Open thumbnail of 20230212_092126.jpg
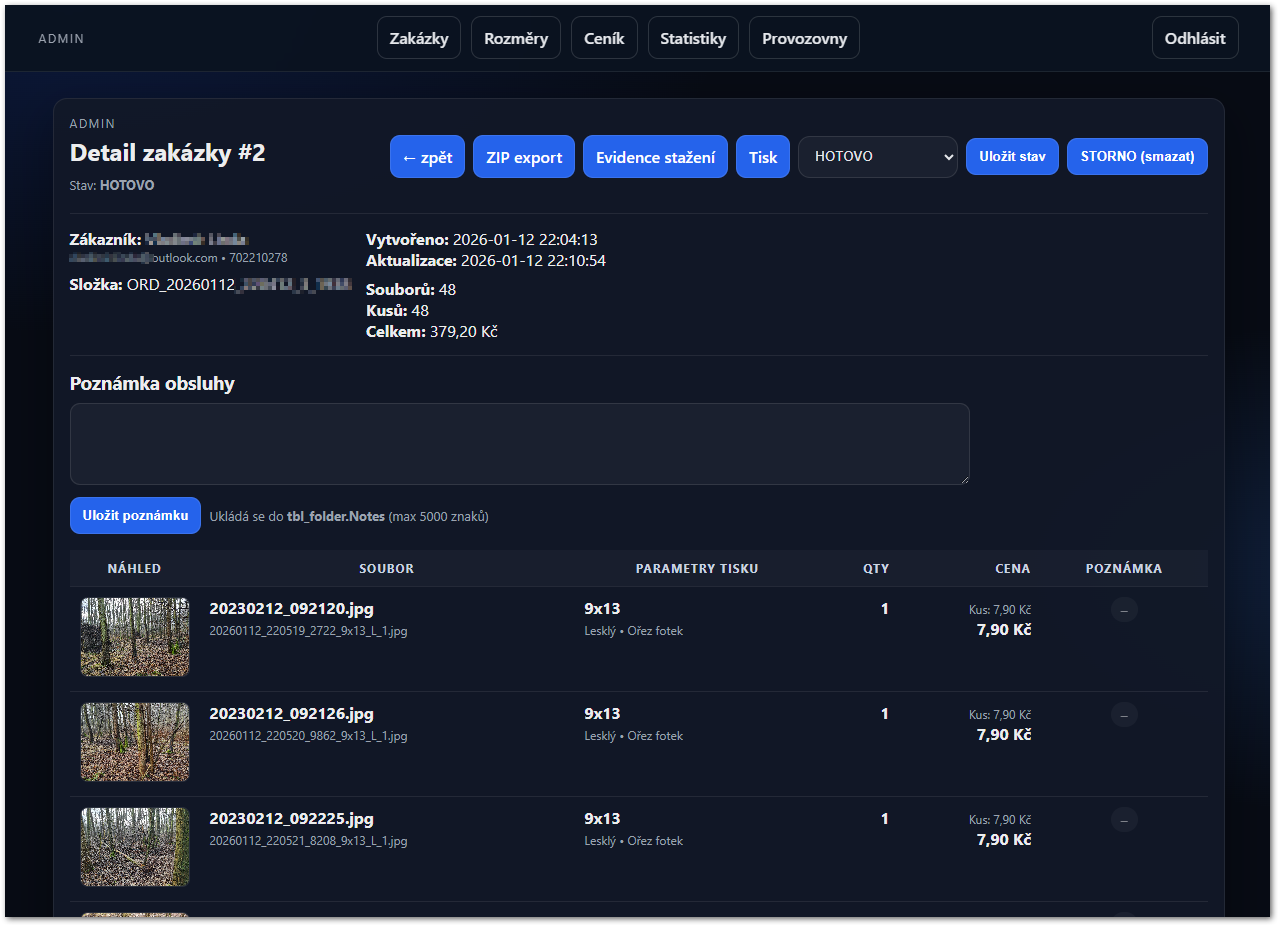This screenshot has width=1279, height=926. [x=135, y=742]
